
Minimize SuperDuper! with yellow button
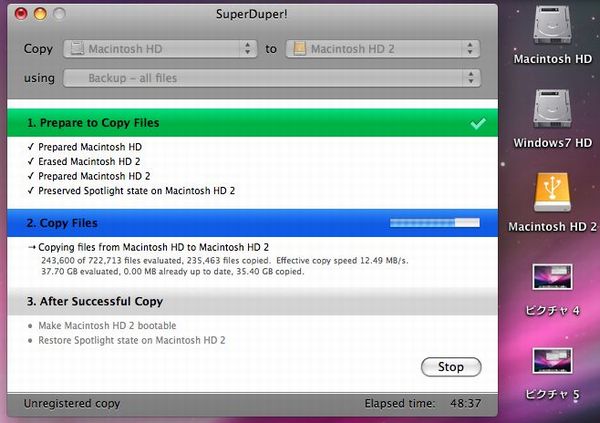40,14
